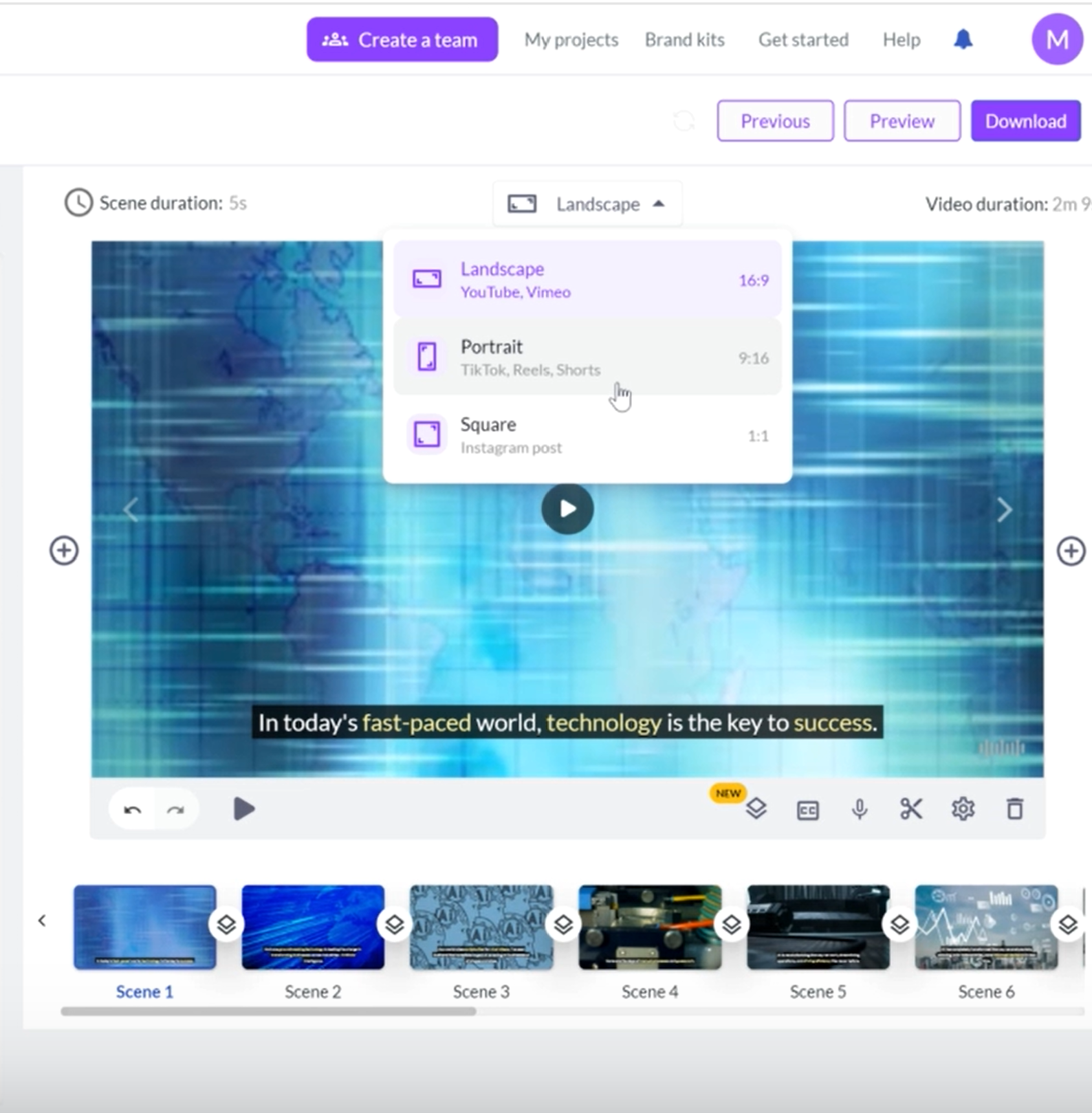Open the closed captions settings
The width and height of the screenshot is (1092, 1113).
pos(808,810)
